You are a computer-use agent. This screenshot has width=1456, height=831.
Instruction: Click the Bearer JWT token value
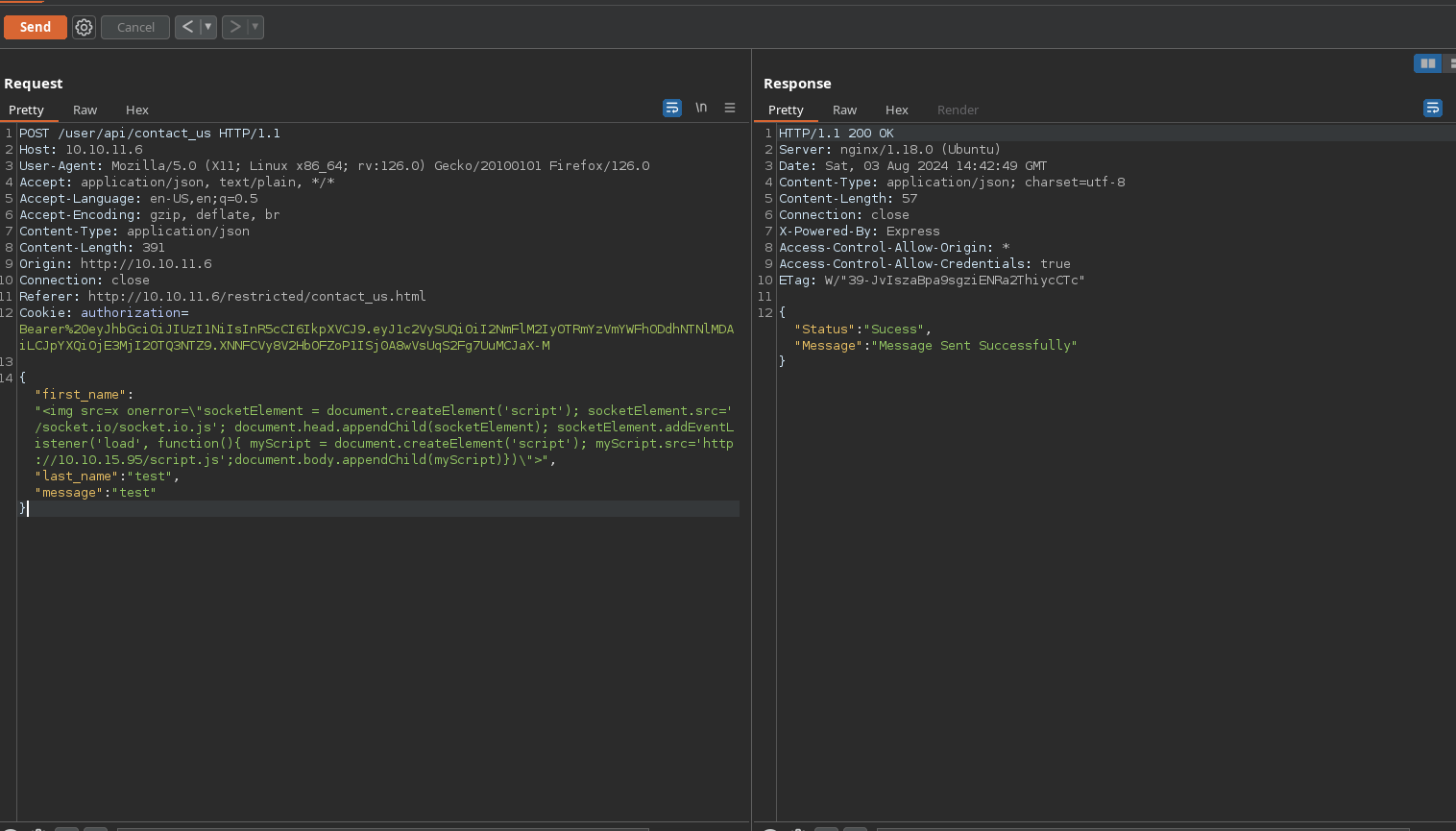click(x=376, y=337)
